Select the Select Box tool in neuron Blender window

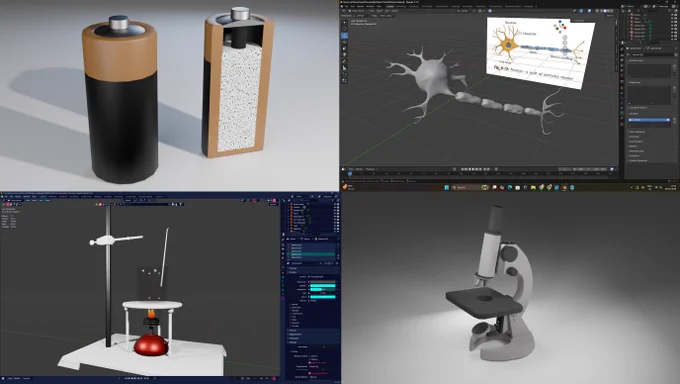coord(344,22)
